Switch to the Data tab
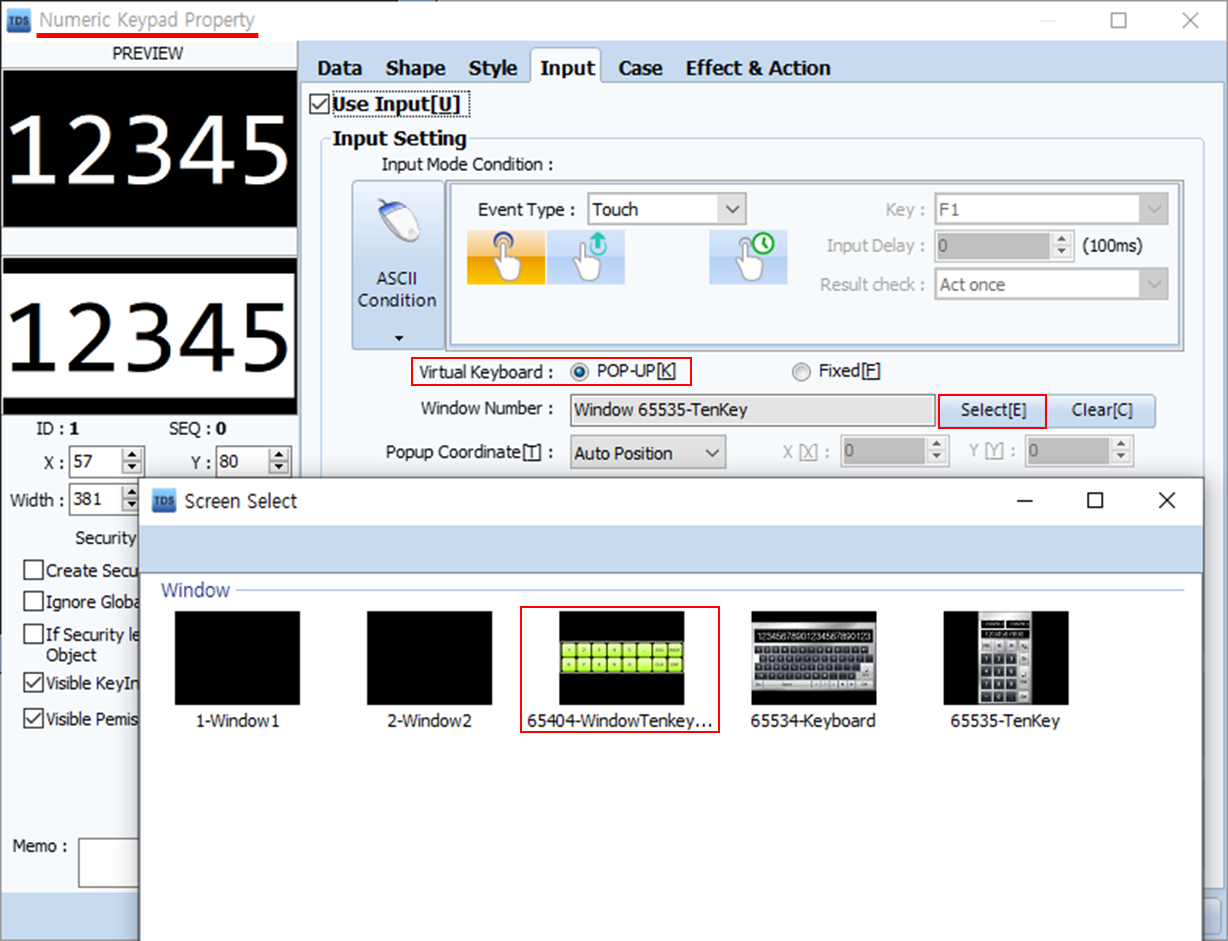The width and height of the screenshot is (1228, 941). click(x=339, y=68)
